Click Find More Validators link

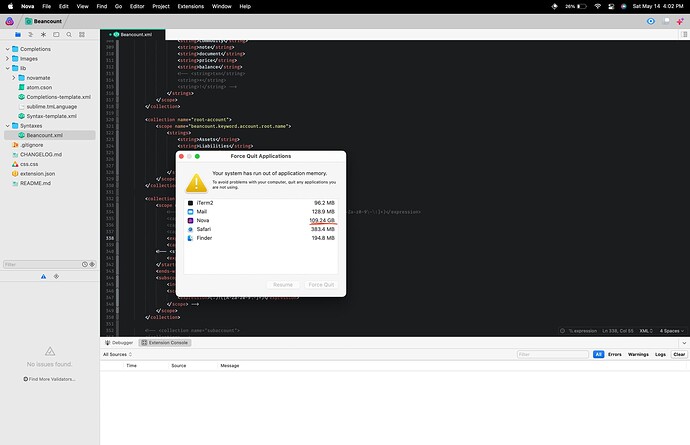[49, 379]
